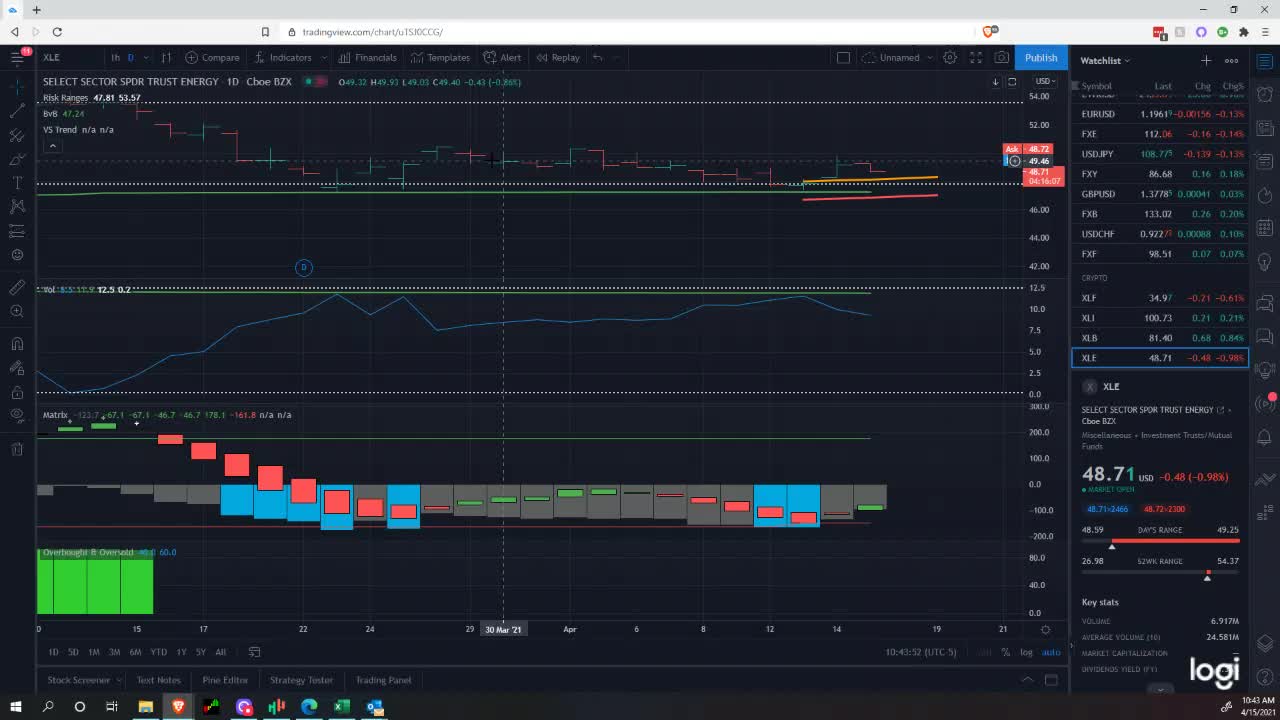This screenshot has width=1280, height=720.
Task: Open select layout square icon
Action: coord(843,57)
